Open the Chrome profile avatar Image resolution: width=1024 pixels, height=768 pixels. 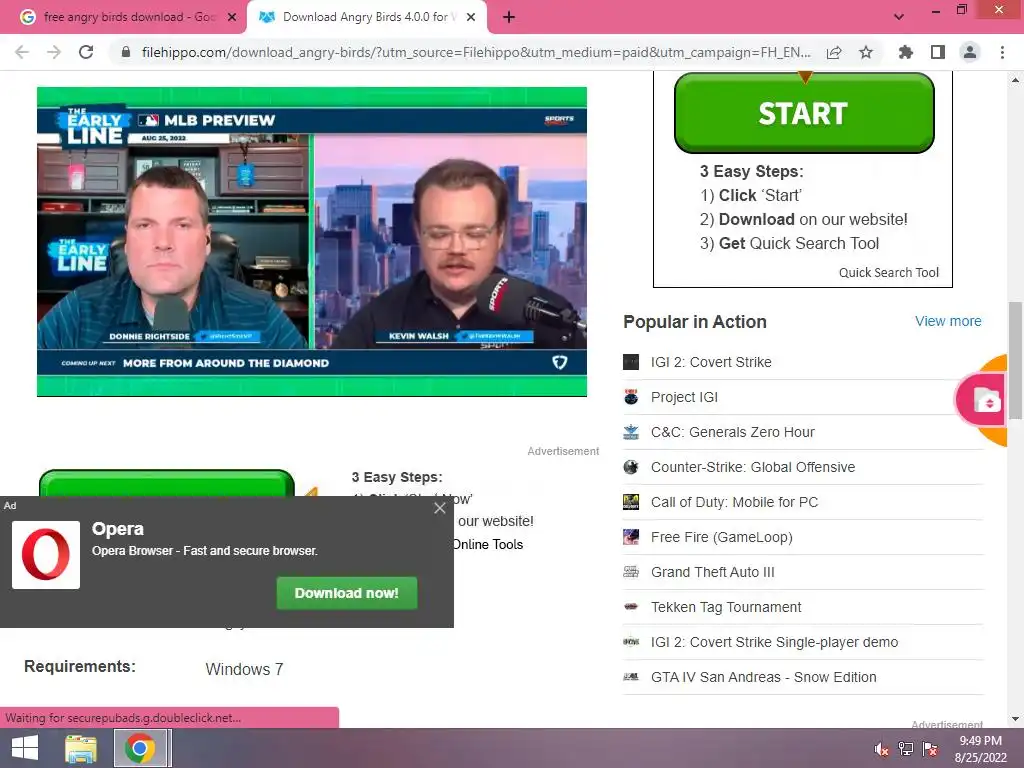(x=970, y=52)
